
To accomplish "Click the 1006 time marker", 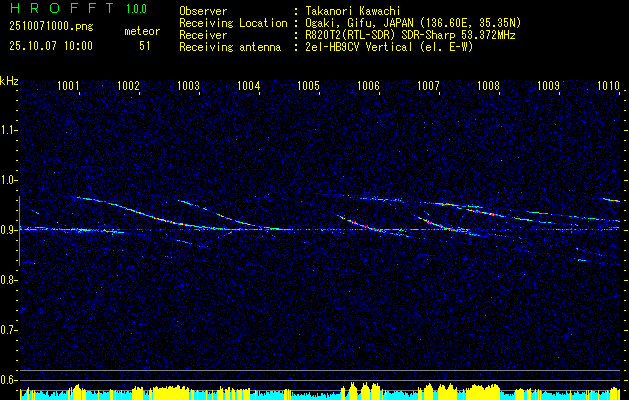I will (x=369, y=85).
